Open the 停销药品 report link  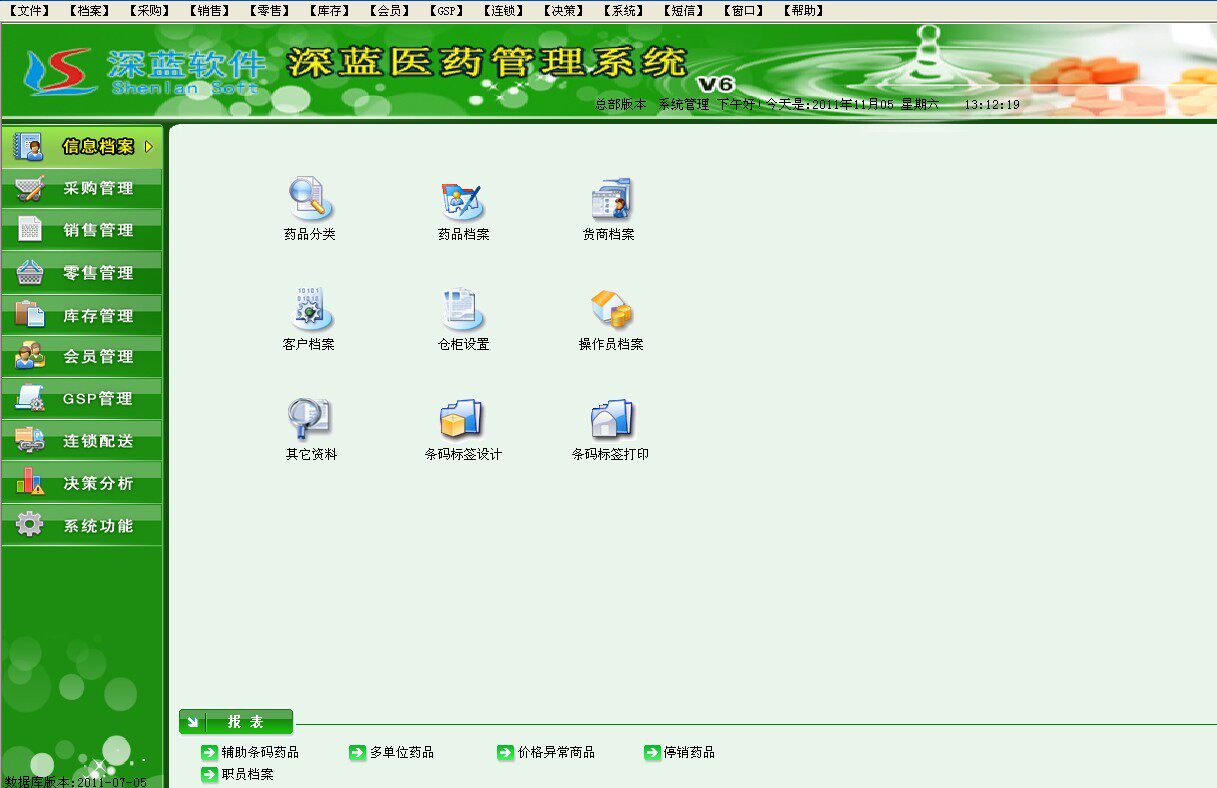[x=689, y=752]
